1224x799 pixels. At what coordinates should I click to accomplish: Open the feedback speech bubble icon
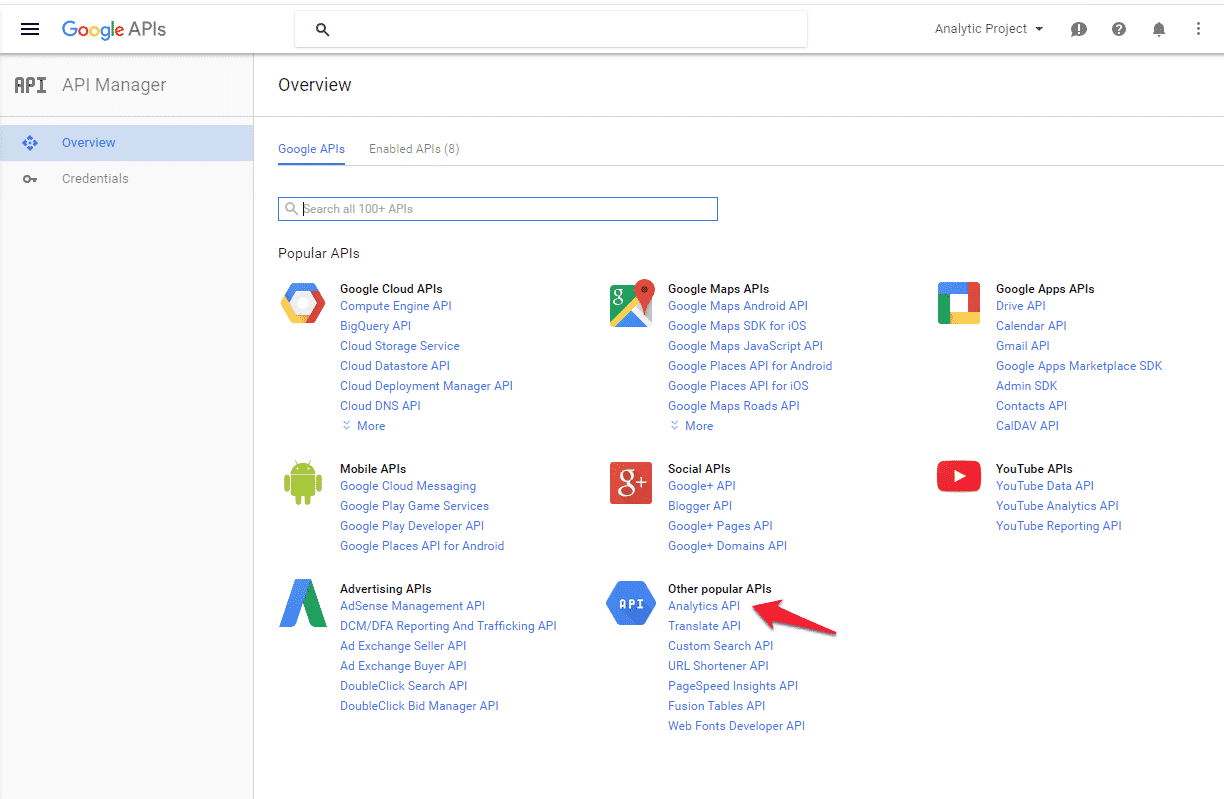click(1079, 29)
